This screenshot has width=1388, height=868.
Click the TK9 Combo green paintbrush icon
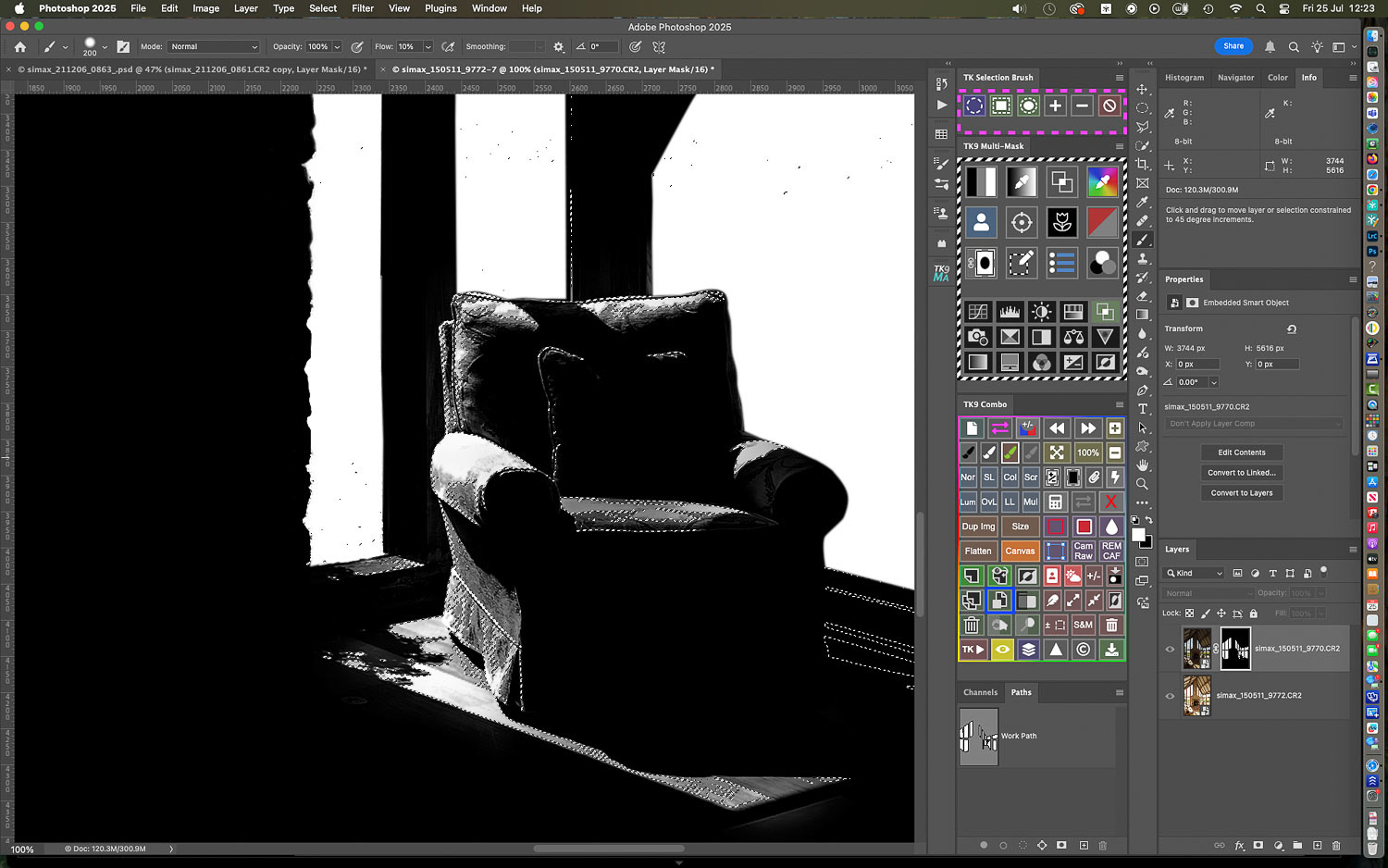(1010, 453)
